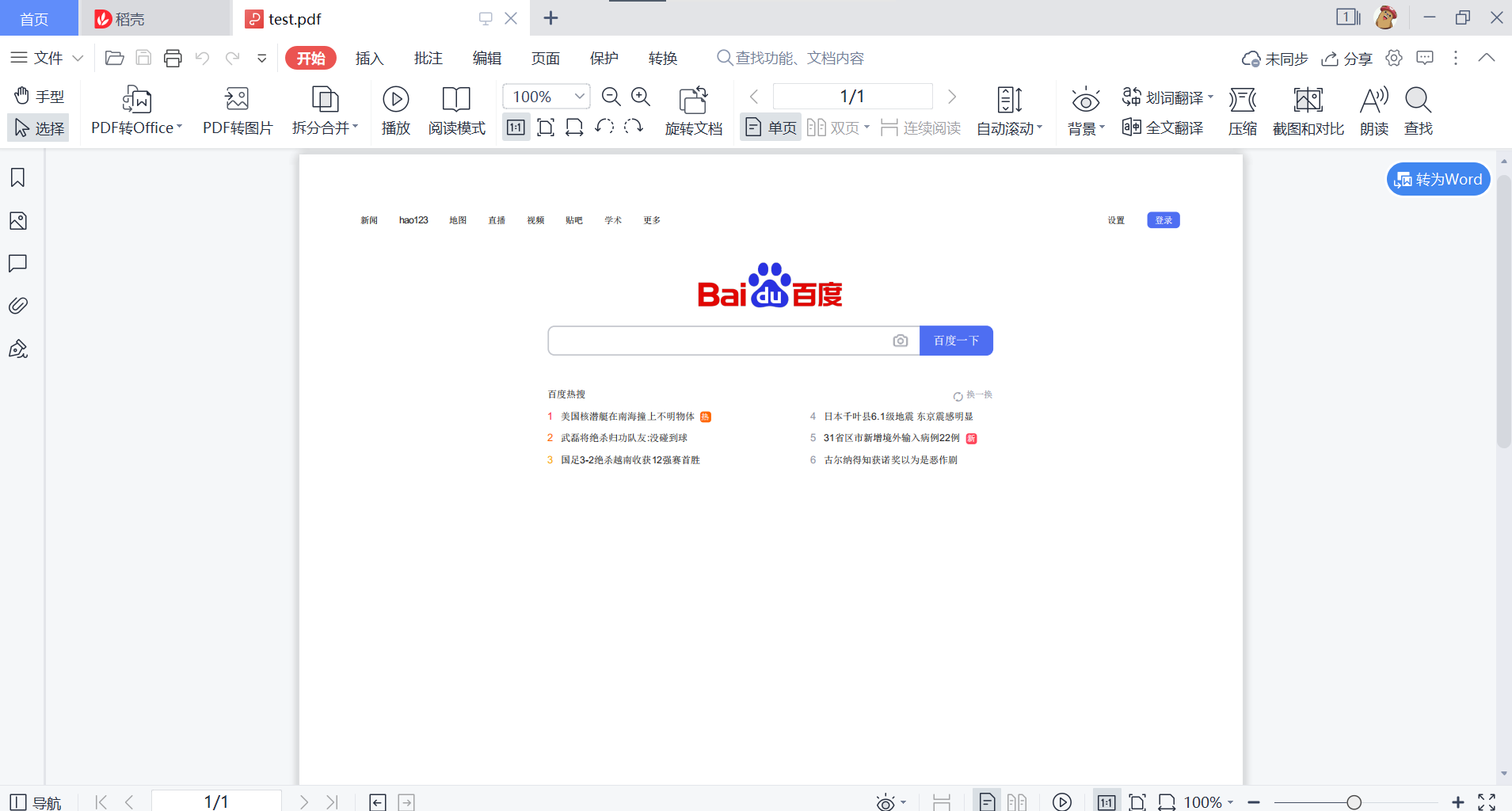Go to next page in toolbar
Screen dimensions: 1512x811
[952, 97]
